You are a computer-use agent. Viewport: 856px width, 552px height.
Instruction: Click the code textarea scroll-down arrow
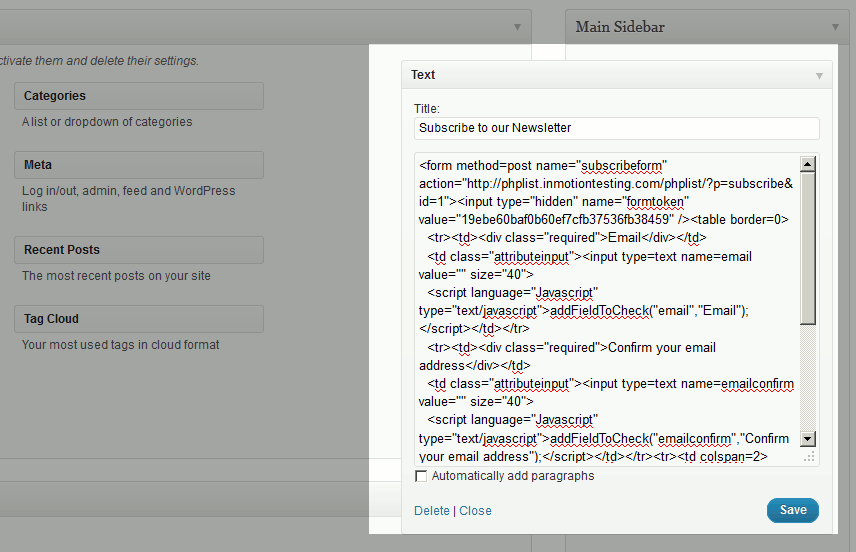[808, 438]
